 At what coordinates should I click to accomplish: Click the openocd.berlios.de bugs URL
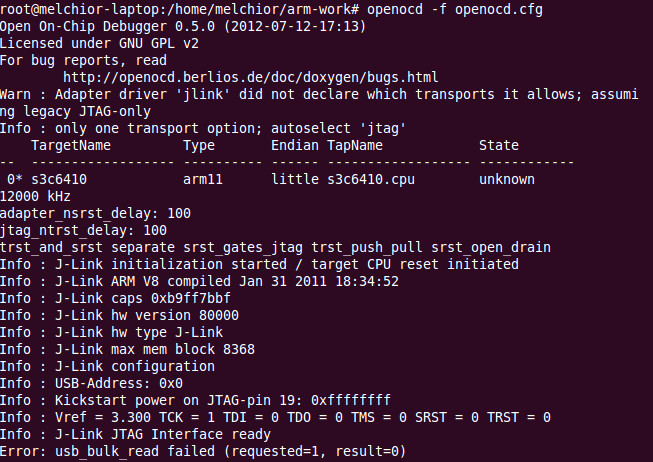click(250, 76)
